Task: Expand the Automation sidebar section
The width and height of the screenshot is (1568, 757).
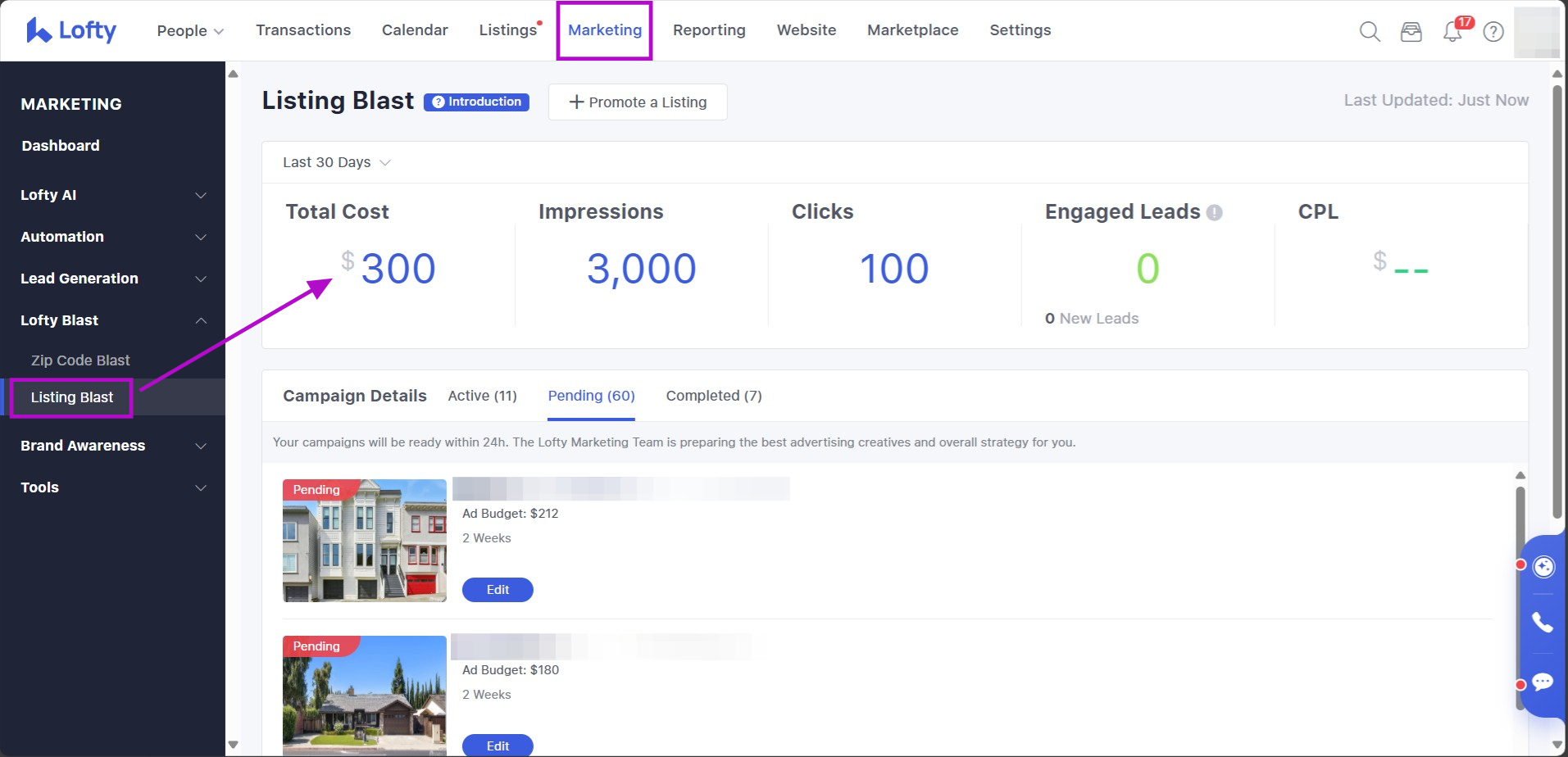Action: (x=113, y=237)
